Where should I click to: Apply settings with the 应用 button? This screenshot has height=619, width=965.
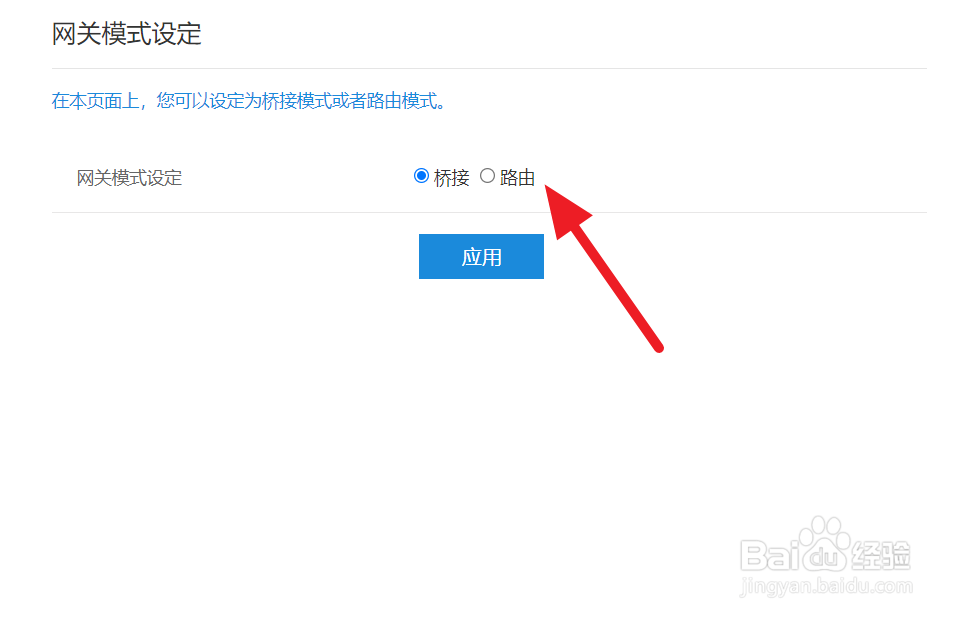(x=481, y=257)
